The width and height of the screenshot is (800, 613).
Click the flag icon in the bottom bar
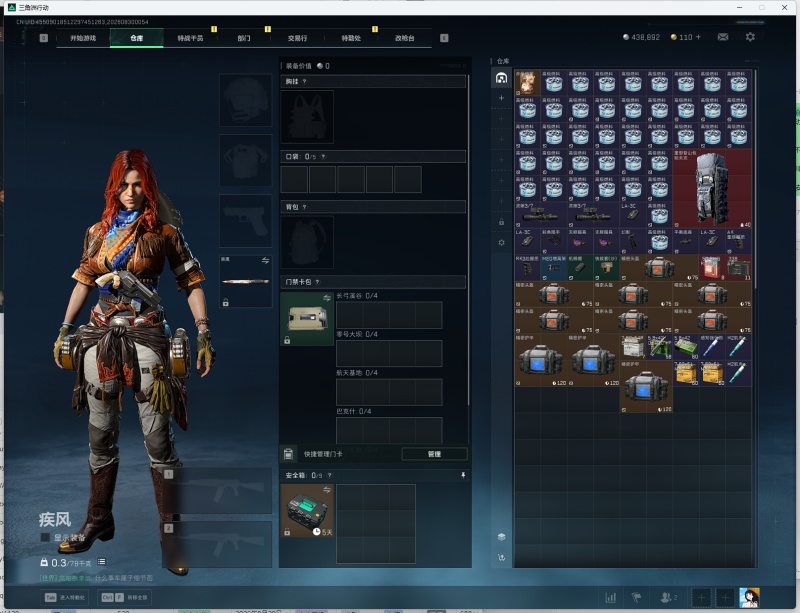coord(636,597)
